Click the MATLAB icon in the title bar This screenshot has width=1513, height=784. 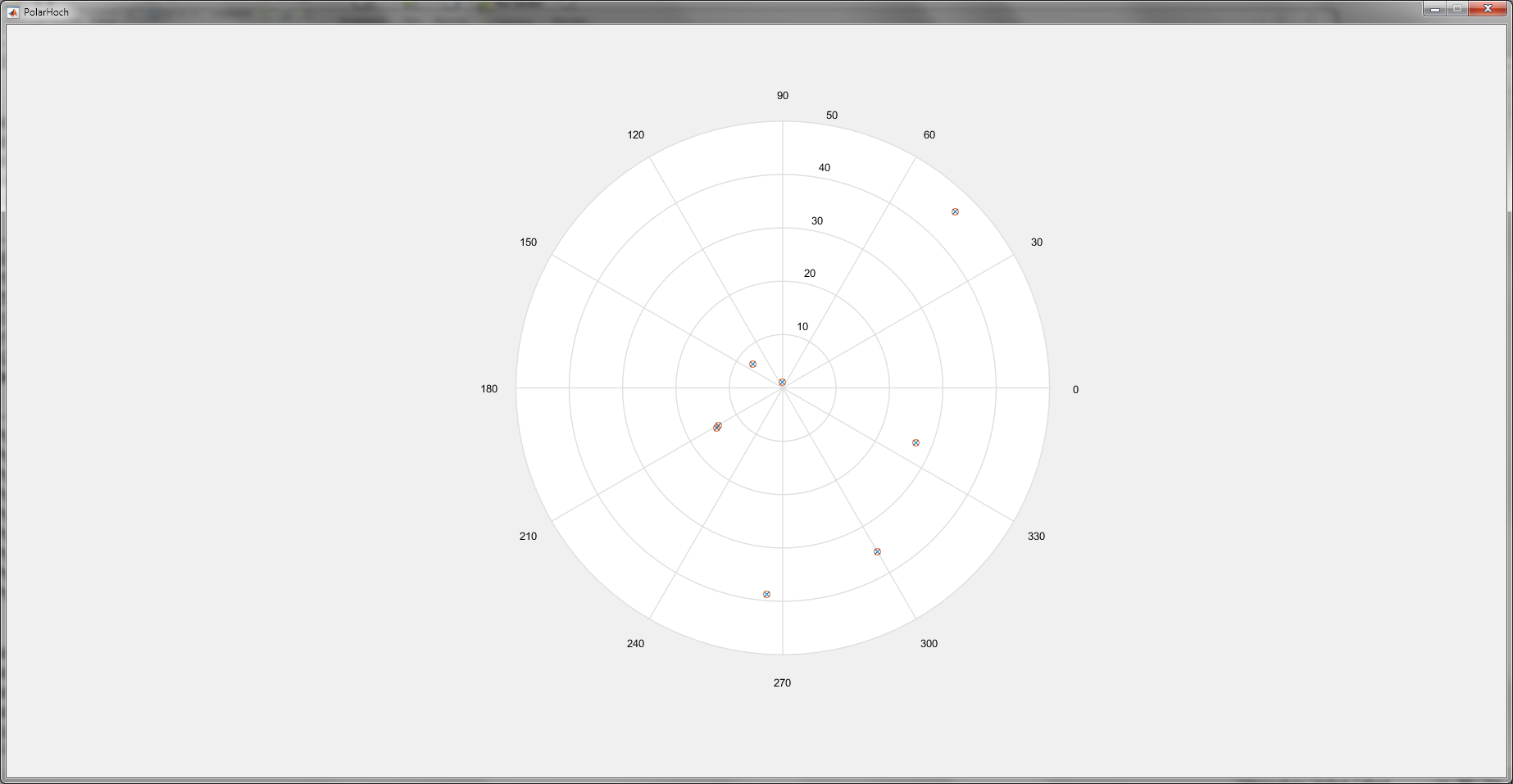(13, 12)
